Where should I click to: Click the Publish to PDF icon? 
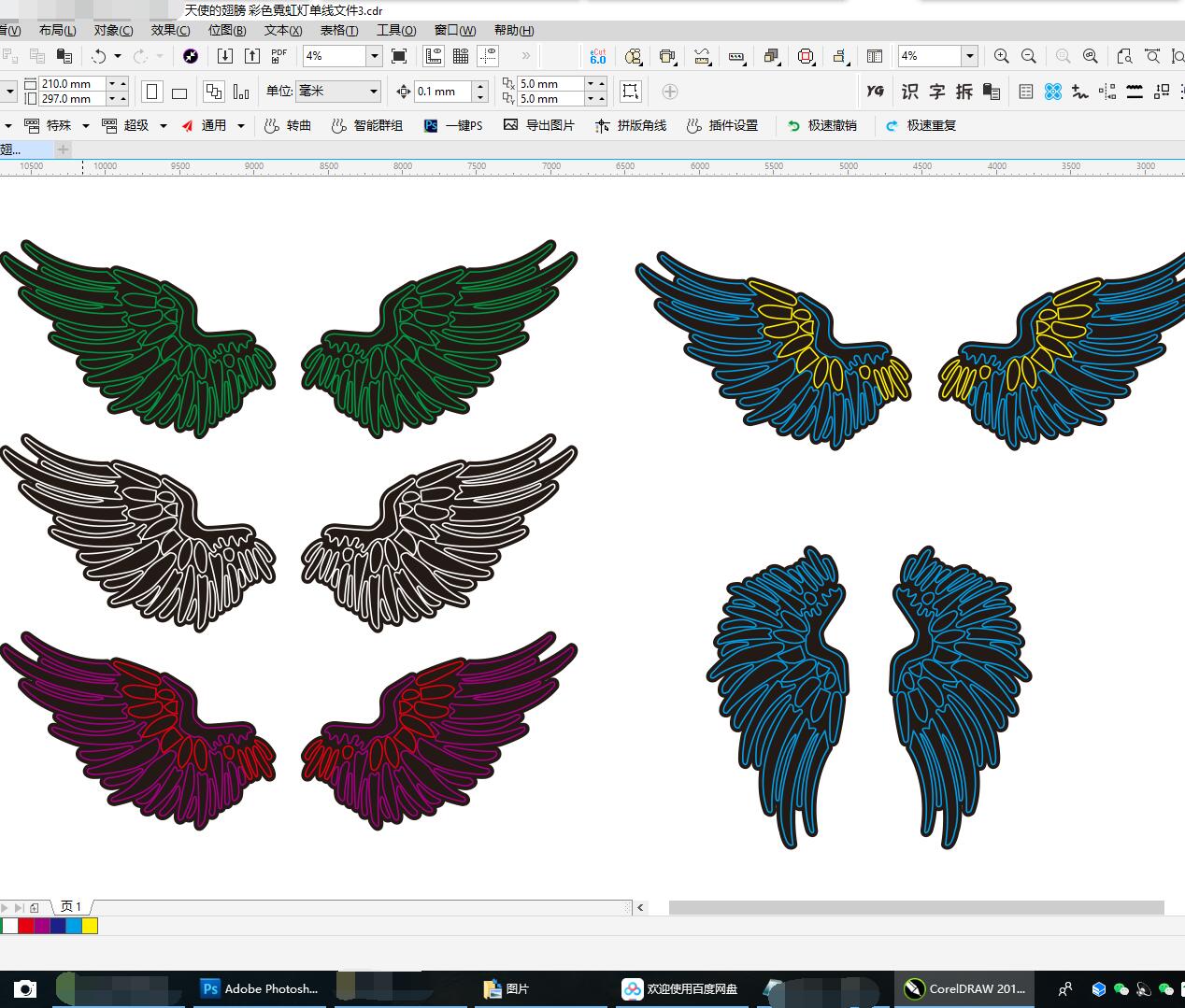click(279, 56)
